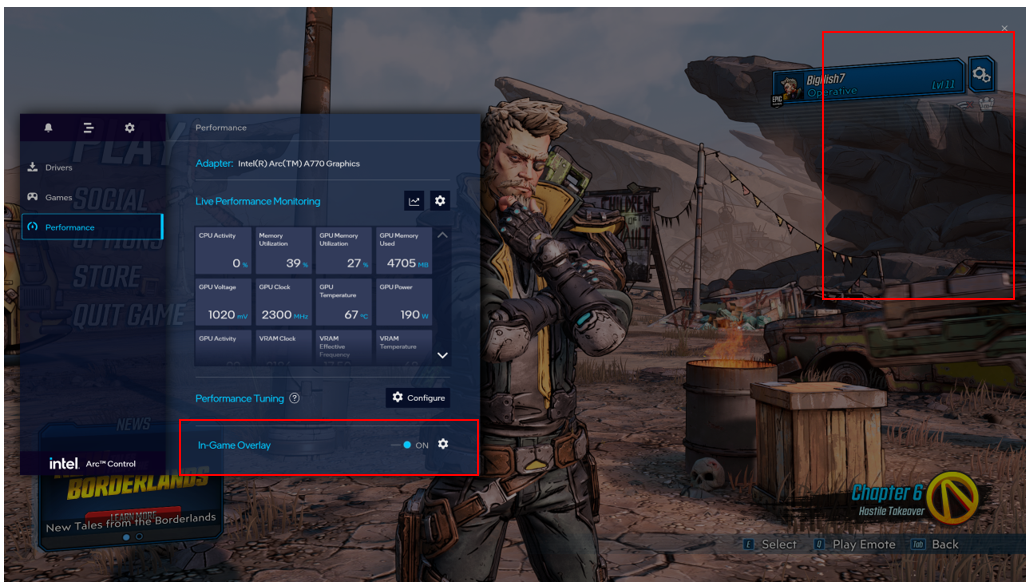
Task: Open the live performance graph view
Action: pyautogui.click(x=414, y=201)
